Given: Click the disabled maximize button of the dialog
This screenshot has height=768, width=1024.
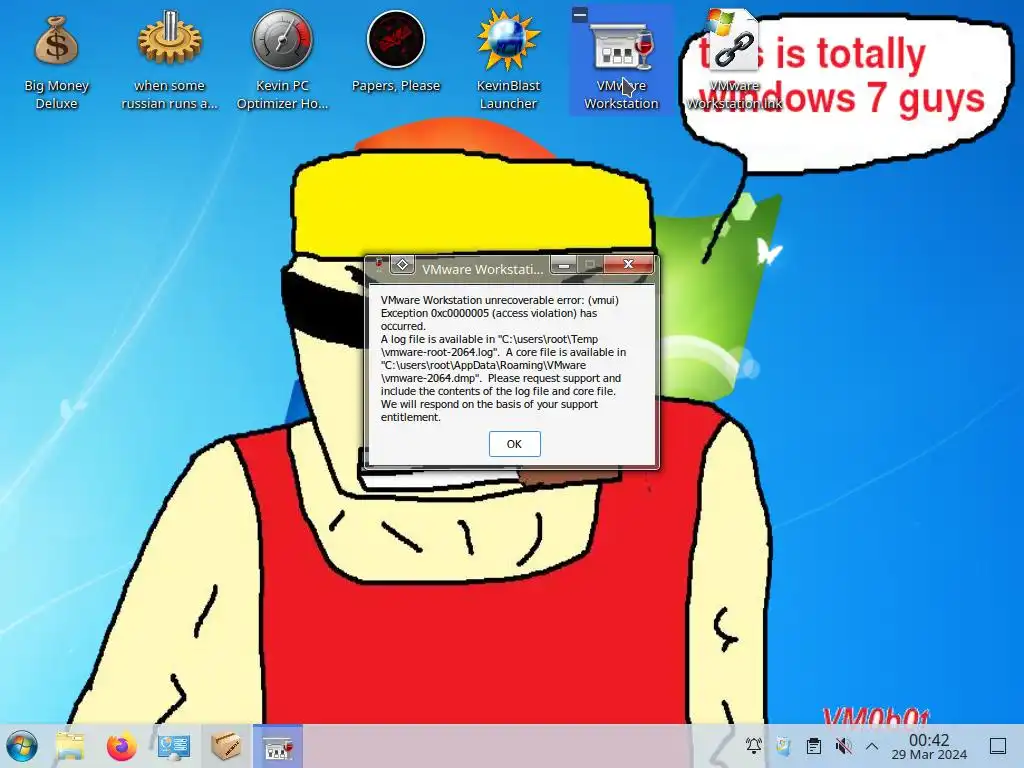Looking at the screenshot, I should click(x=590, y=264).
